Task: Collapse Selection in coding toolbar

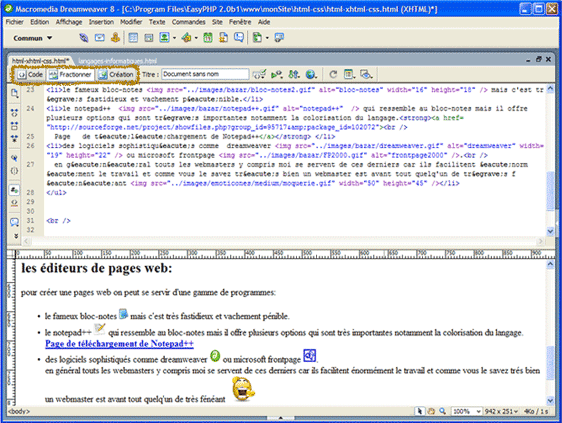Action: pos(14,126)
